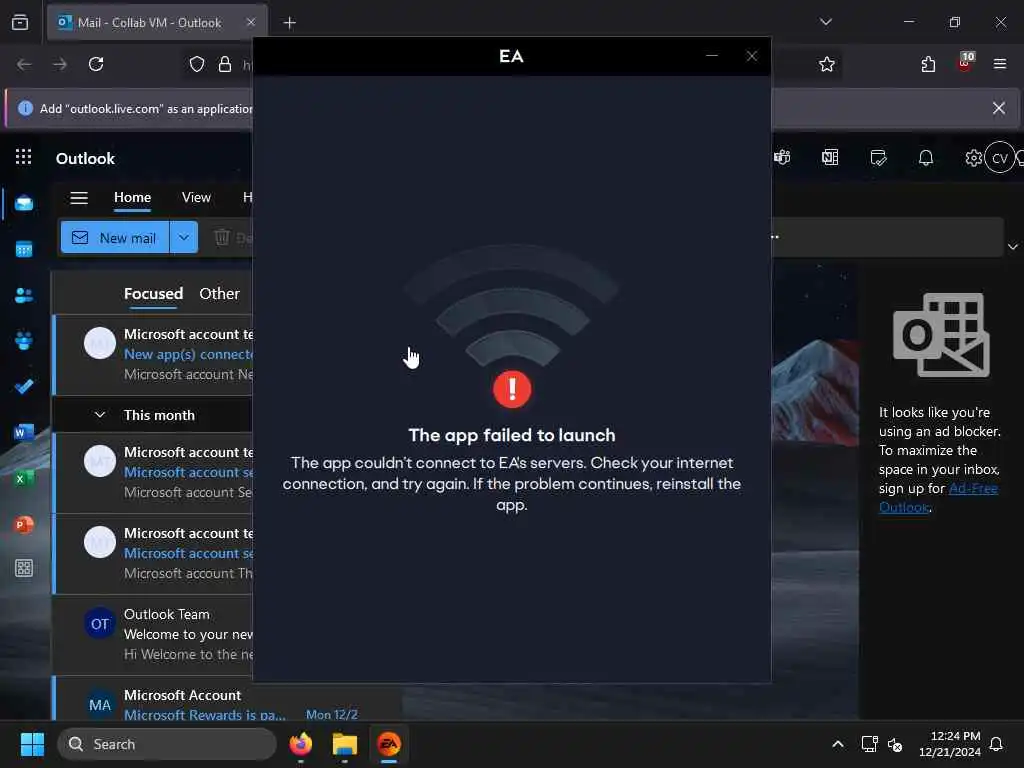Show tracking protection shield info
The height and width of the screenshot is (768, 1024).
[197, 64]
